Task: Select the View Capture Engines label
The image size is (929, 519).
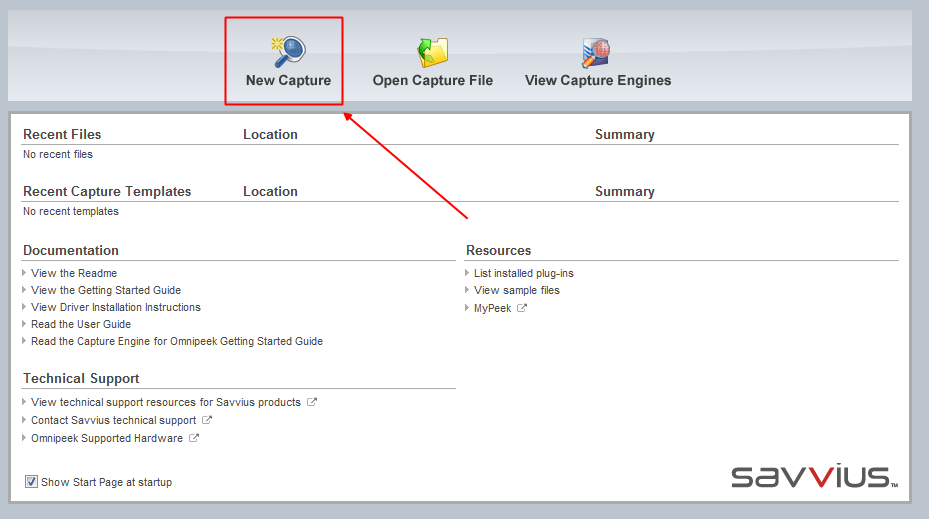Action: [x=598, y=80]
